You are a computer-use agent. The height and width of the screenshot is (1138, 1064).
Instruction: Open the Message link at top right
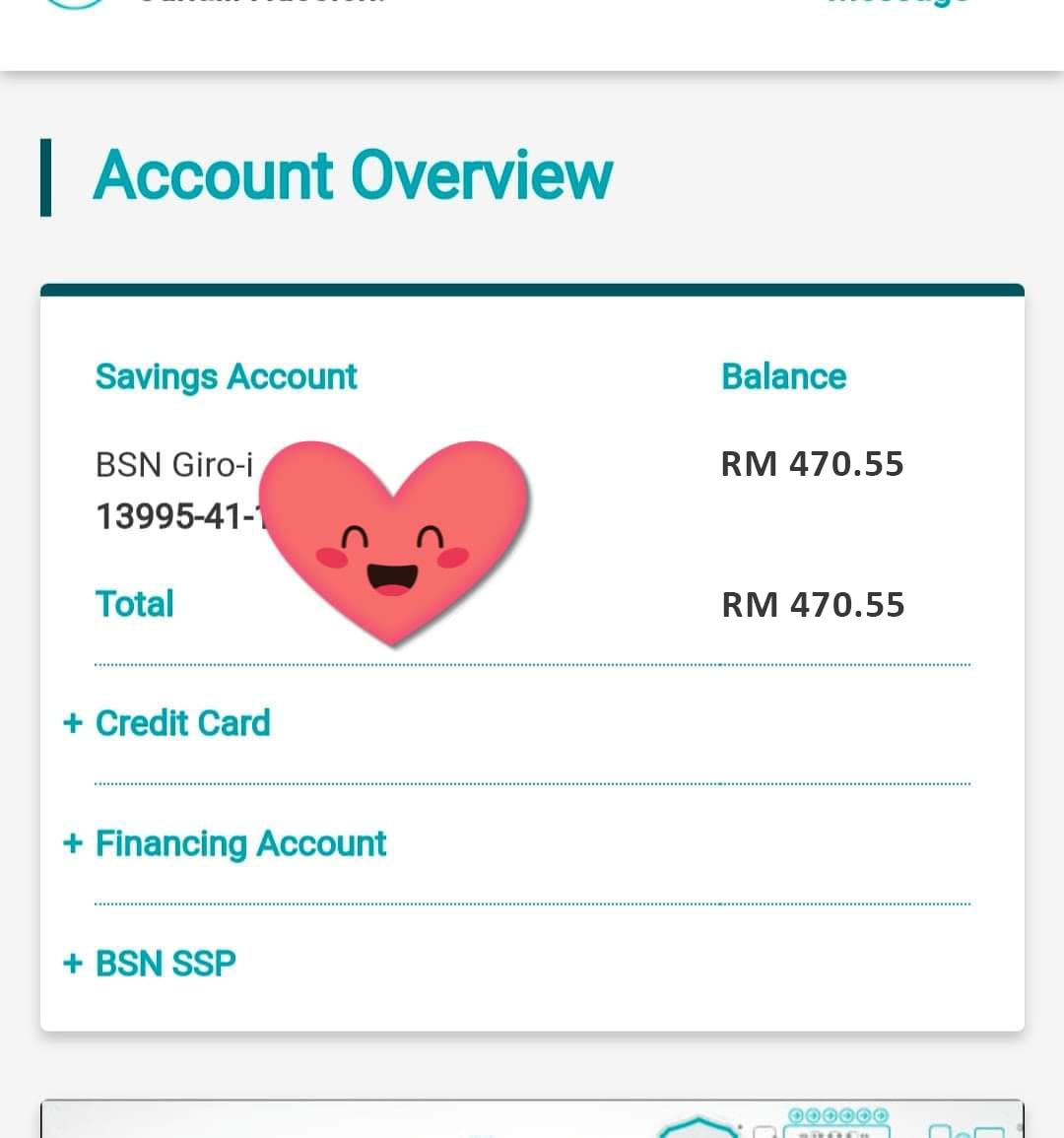point(898,3)
